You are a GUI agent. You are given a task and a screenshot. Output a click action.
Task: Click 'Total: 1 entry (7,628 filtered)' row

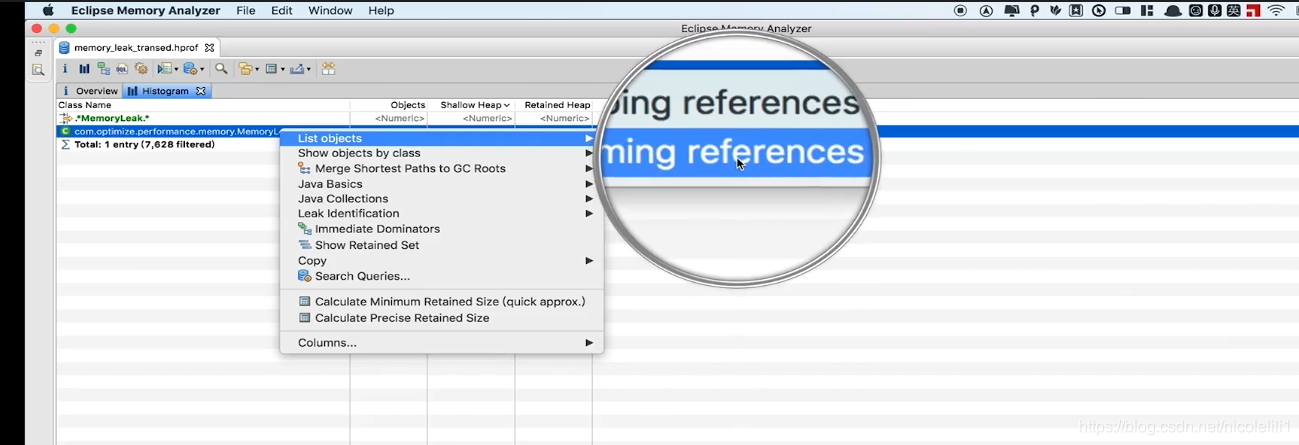pos(145,144)
